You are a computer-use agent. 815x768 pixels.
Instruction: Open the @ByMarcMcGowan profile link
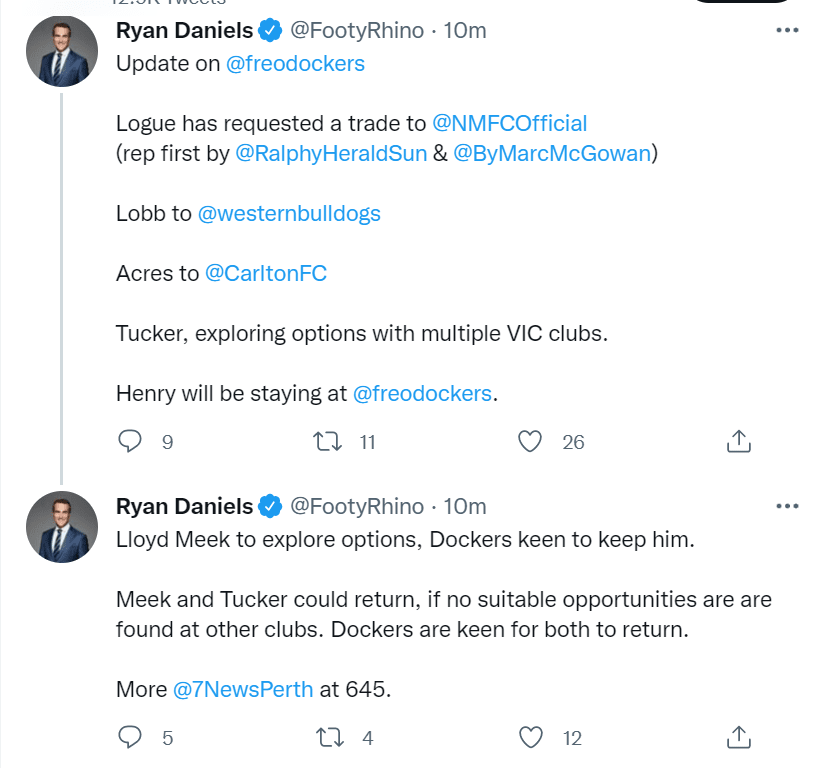[551, 154]
